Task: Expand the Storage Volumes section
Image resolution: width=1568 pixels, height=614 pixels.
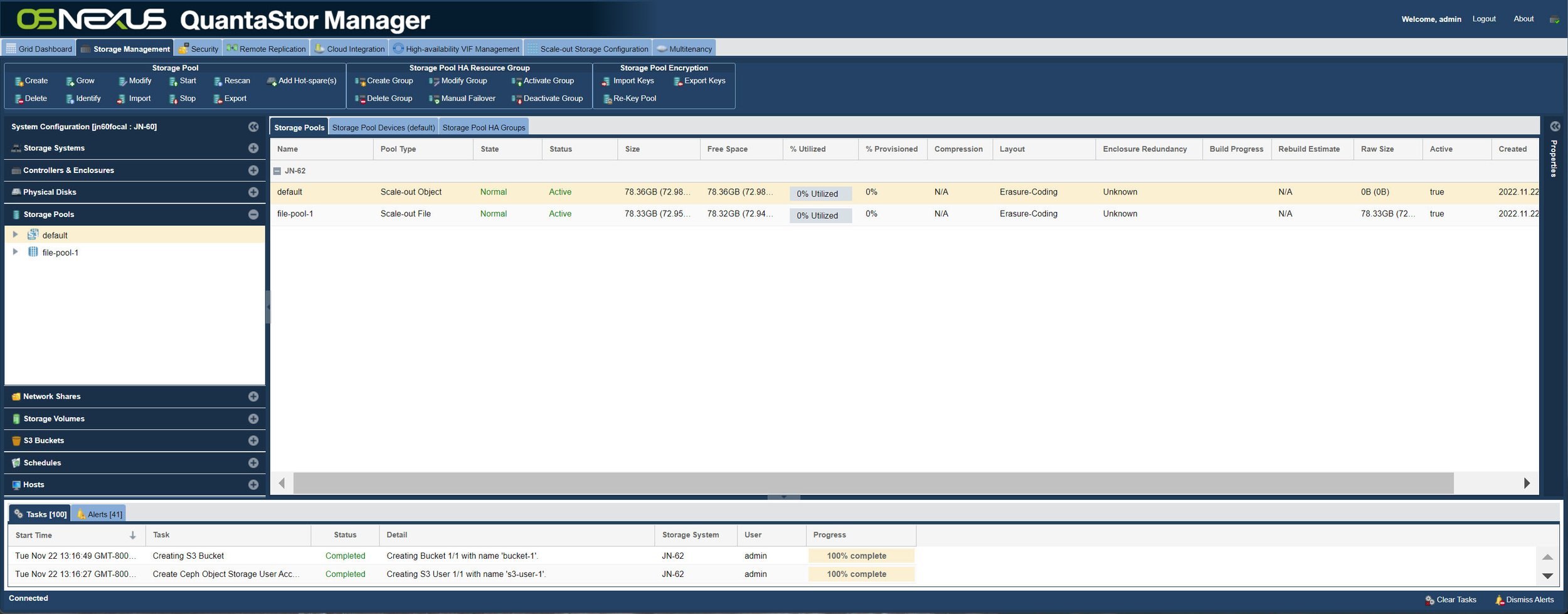Action: coord(253,418)
